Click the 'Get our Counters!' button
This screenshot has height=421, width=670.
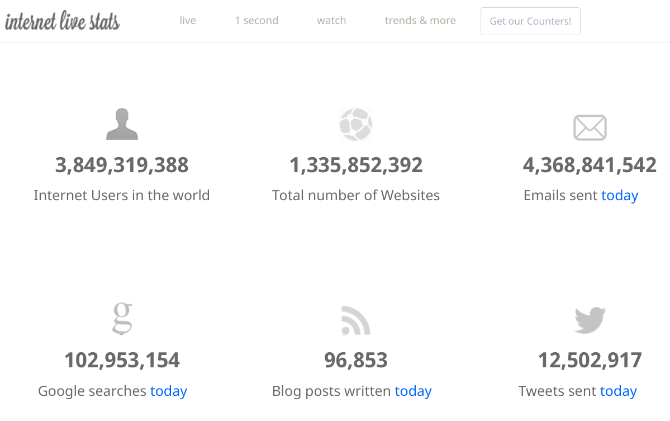click(x=530, y=21)
